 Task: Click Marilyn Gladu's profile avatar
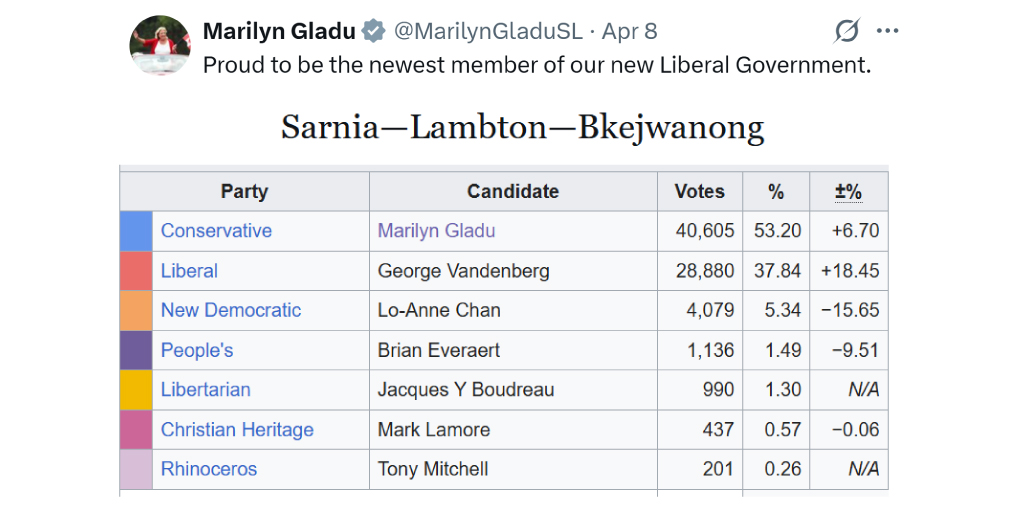(161, 44)
